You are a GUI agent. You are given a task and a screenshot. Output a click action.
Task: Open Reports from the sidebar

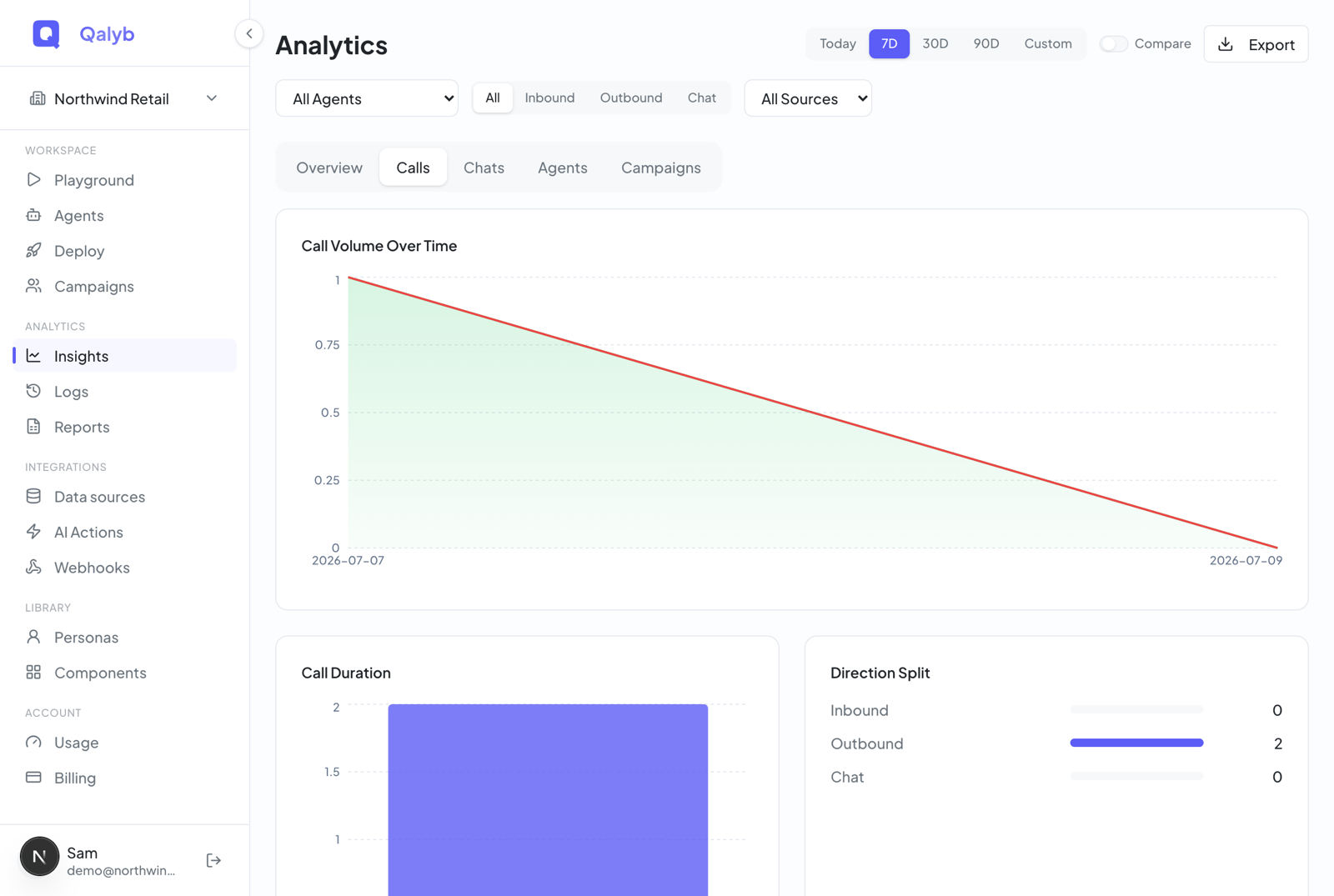point(125,427)
